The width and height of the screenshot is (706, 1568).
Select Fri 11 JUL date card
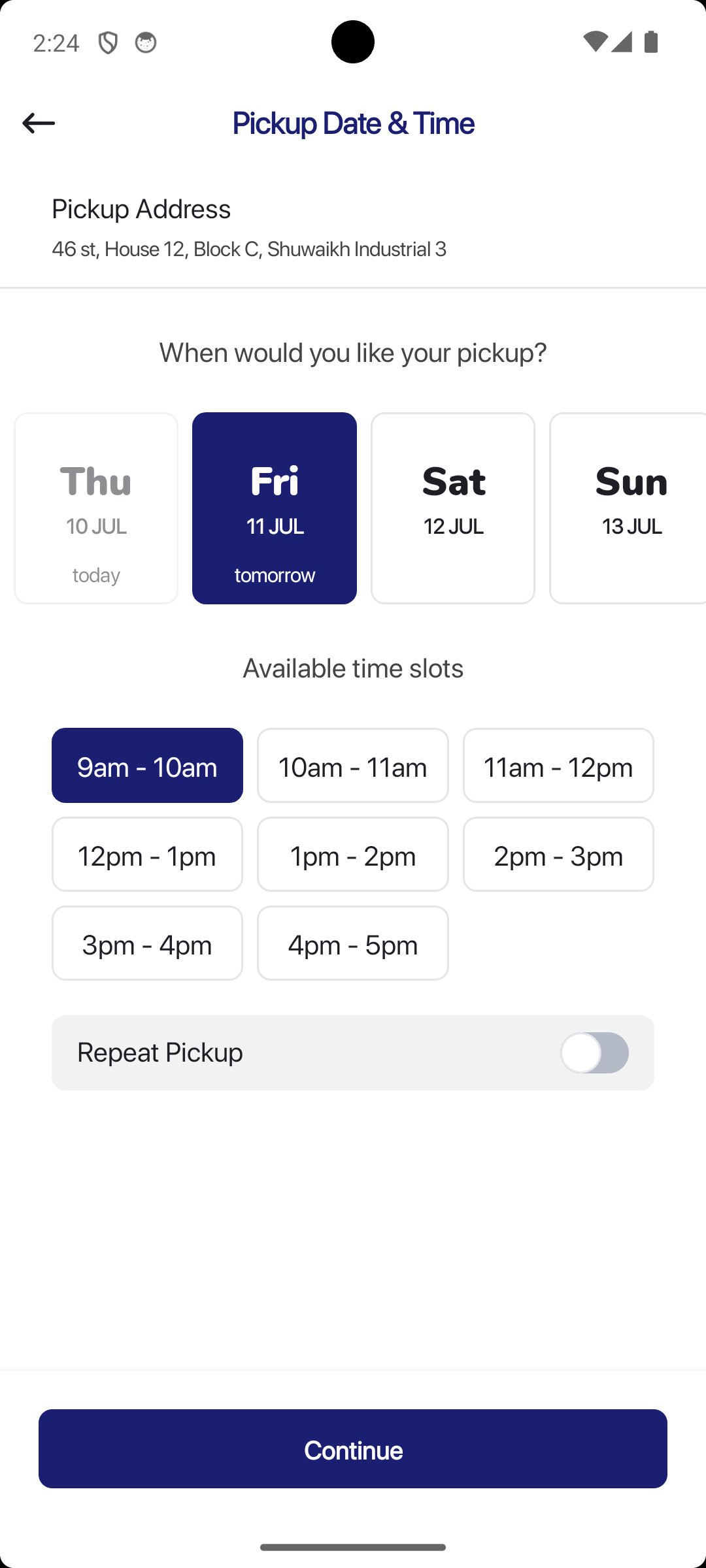275,508
